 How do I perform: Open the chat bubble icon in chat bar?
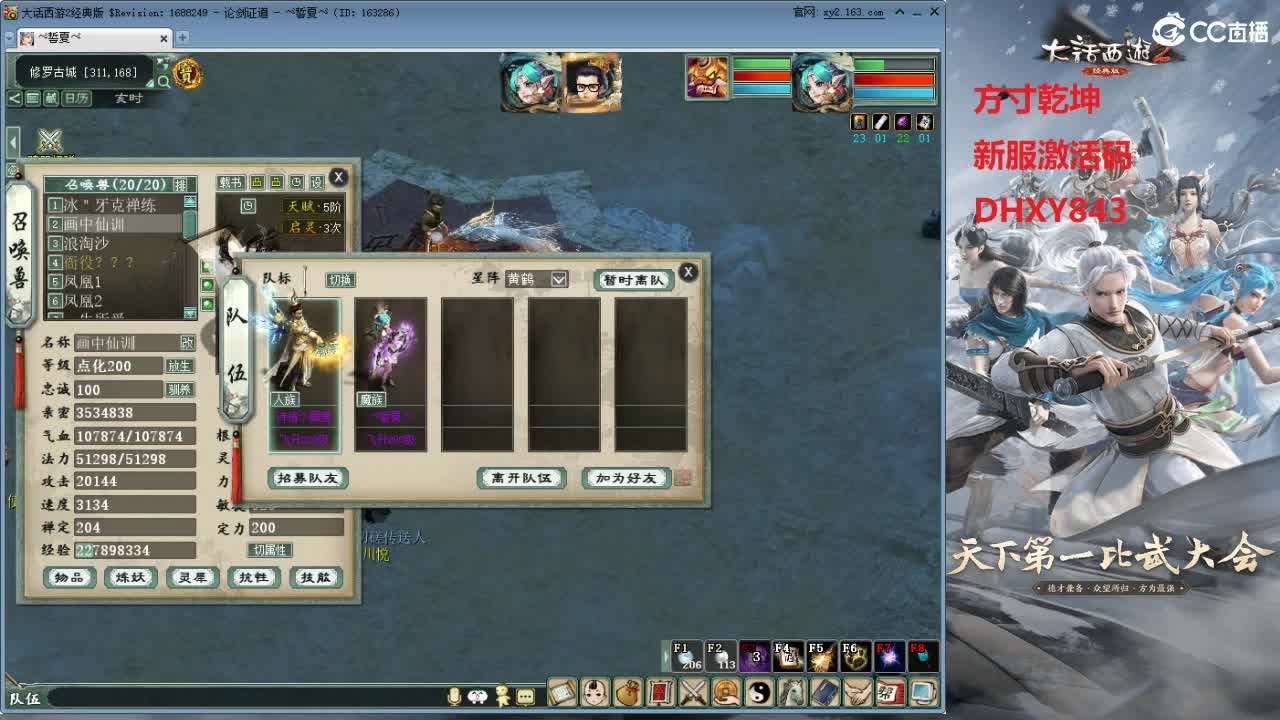click(526, 697)
